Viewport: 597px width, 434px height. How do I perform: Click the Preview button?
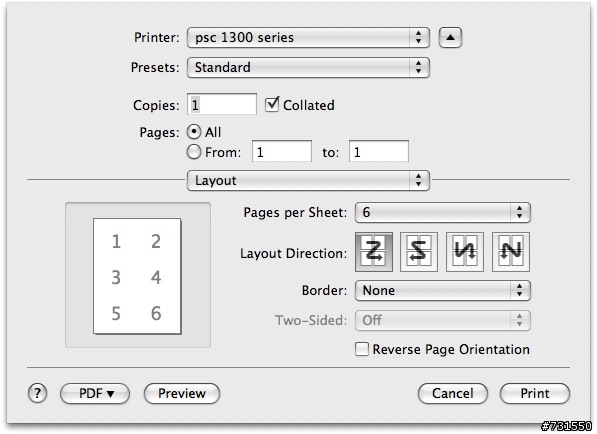point(182,393)
